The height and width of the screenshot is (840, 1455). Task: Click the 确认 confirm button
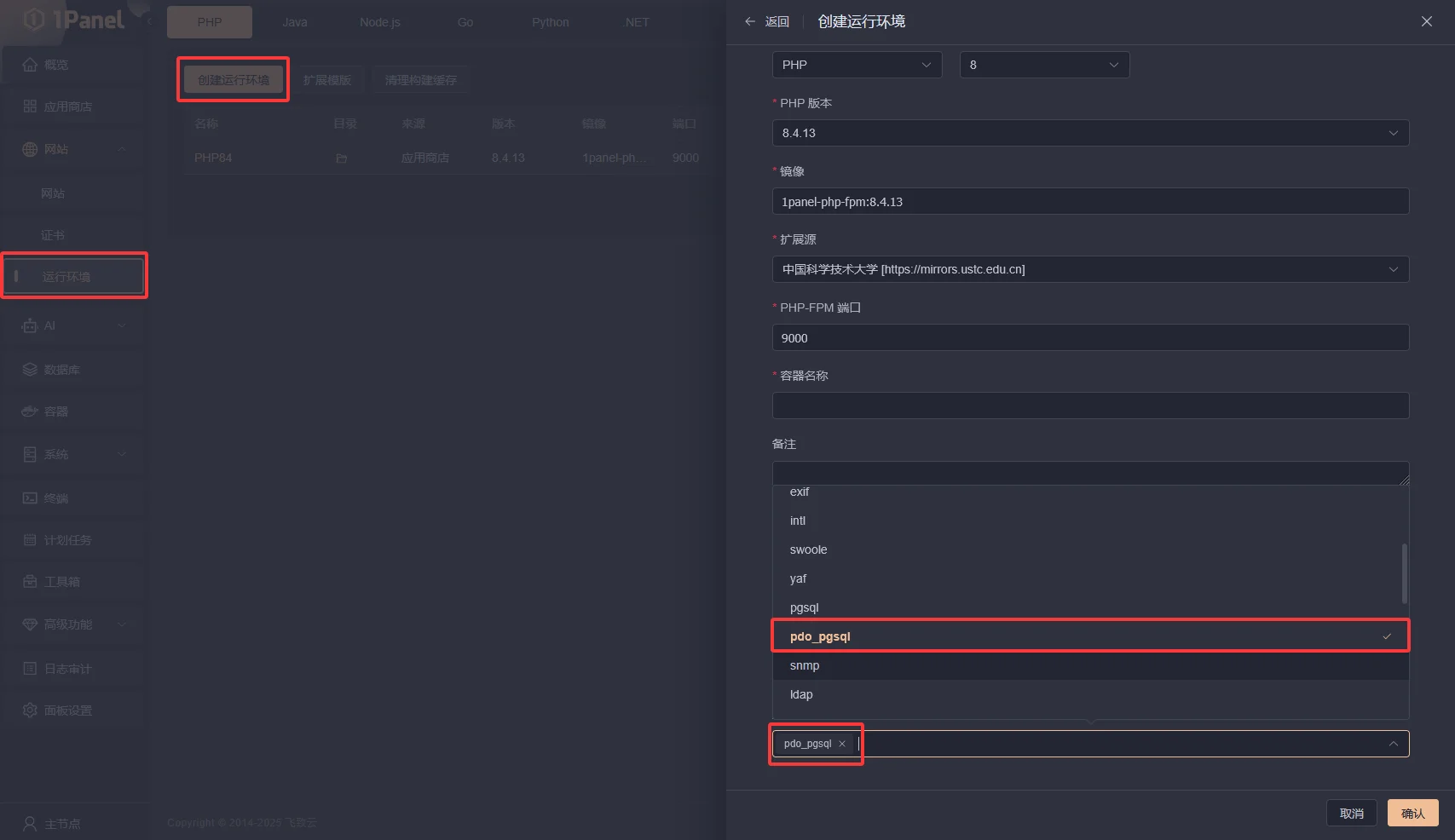(x=1412, y=814)
